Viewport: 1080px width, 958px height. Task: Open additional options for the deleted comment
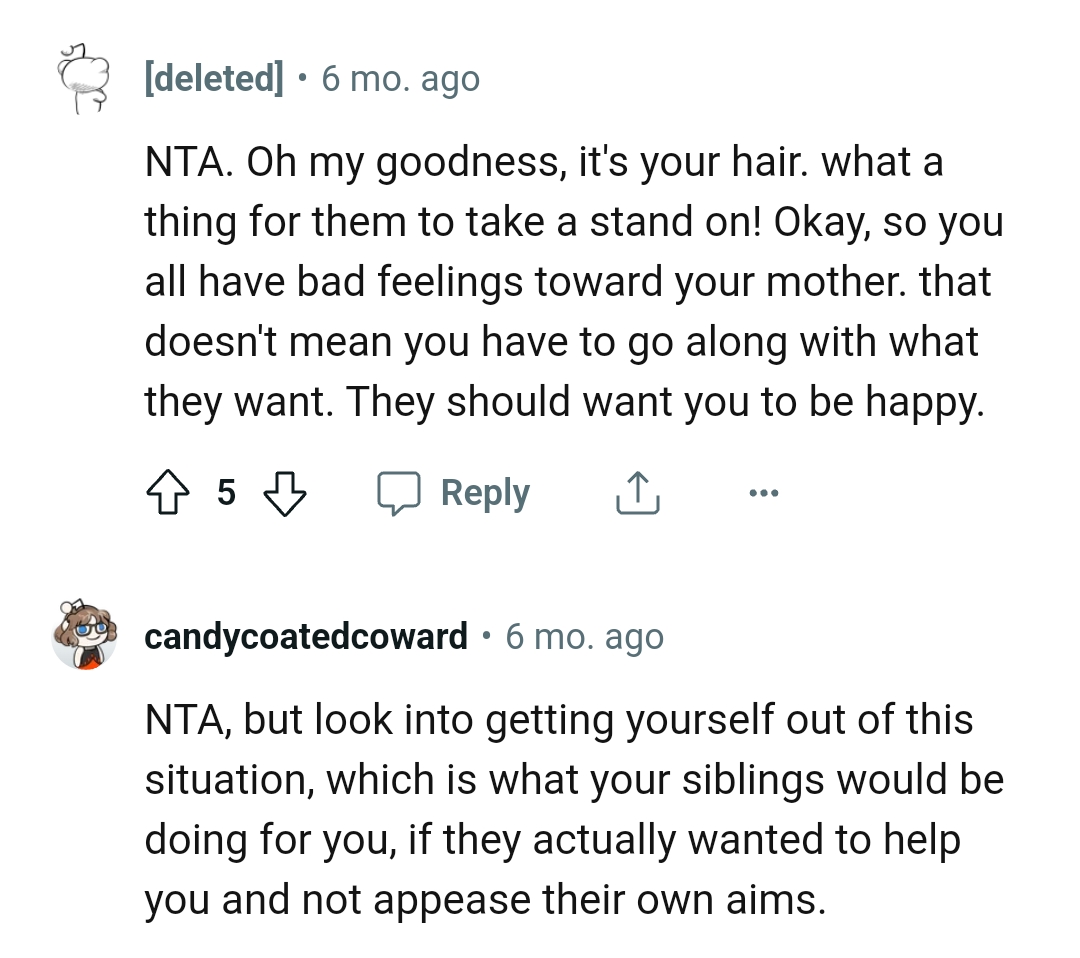[764, 492]
